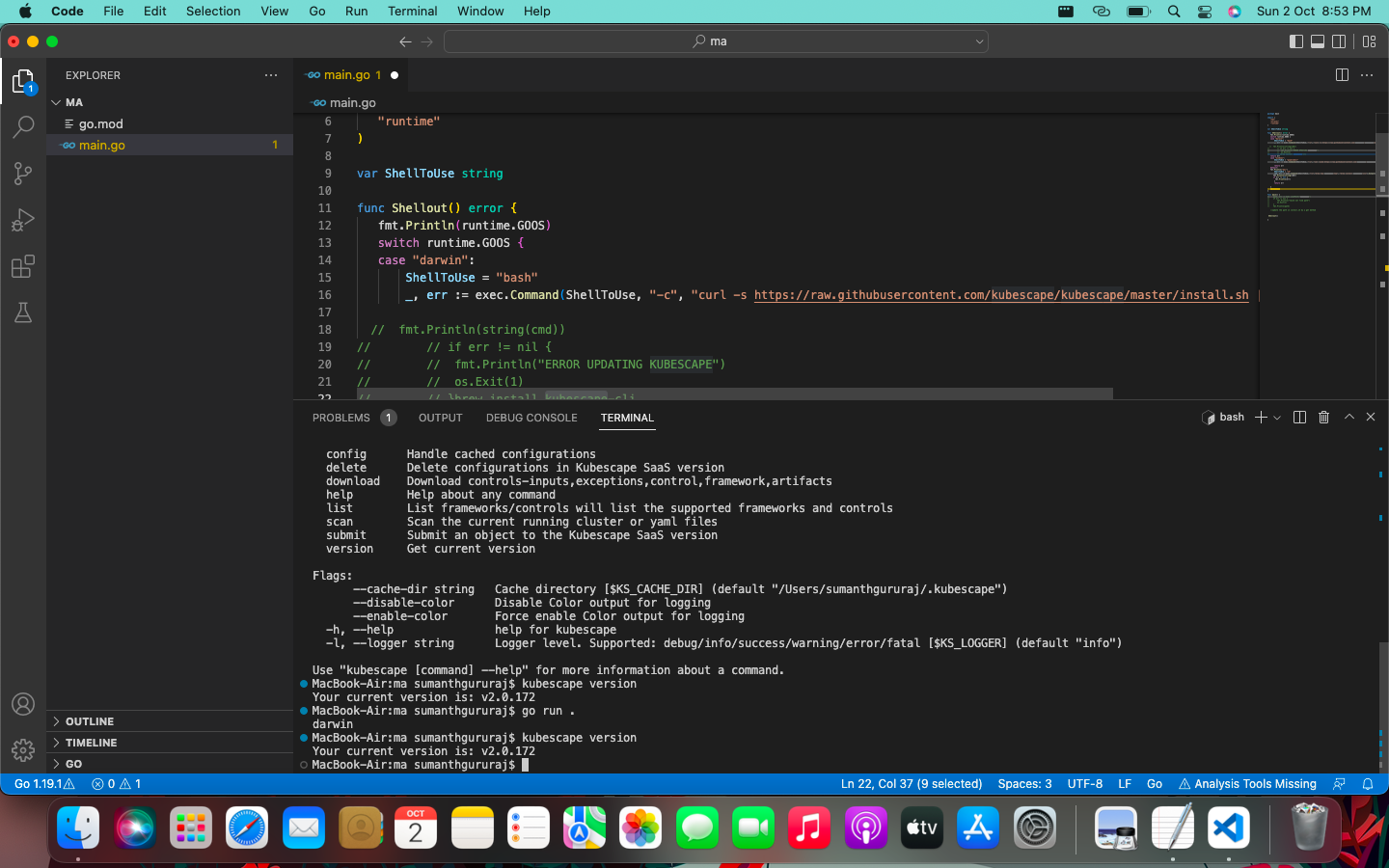Screen dimensions: 1389x868
Task: Change indentation via Spaces: 3
Action: tap(1024, 784)
